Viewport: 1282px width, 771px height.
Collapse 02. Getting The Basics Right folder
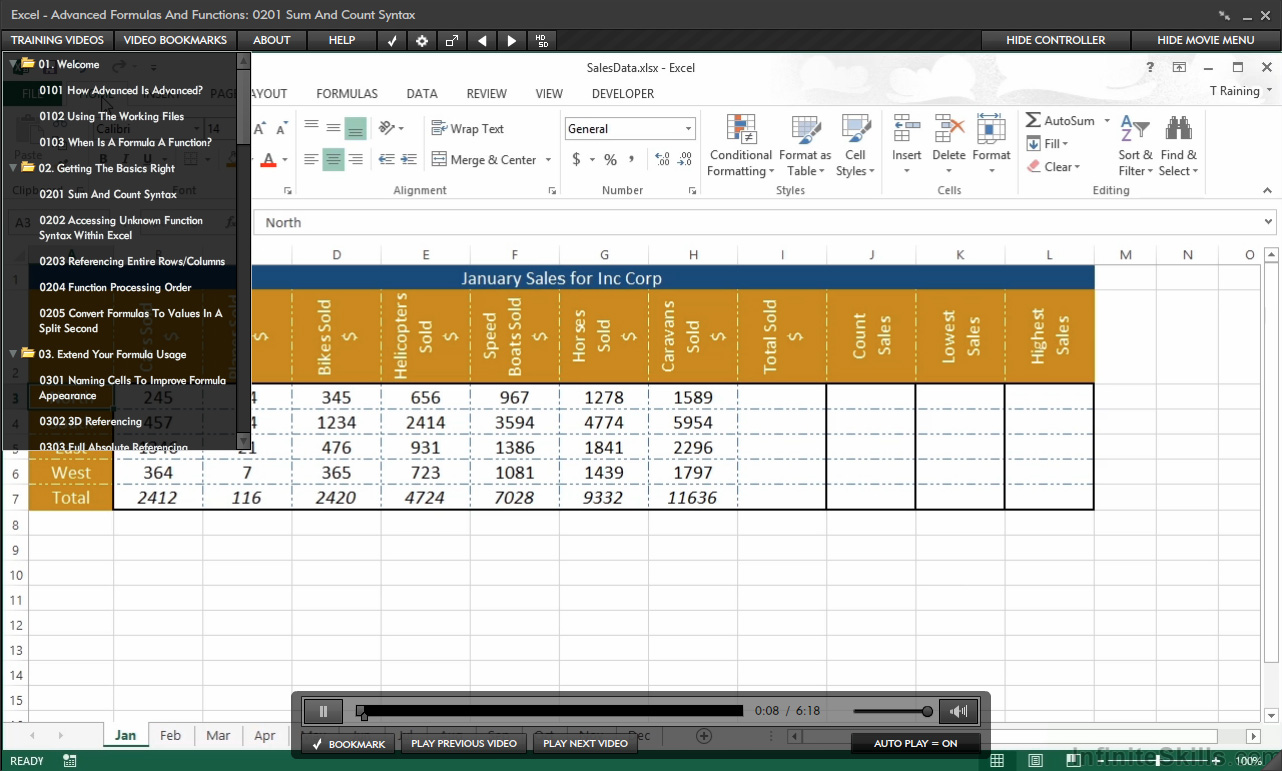coord(14,168)
